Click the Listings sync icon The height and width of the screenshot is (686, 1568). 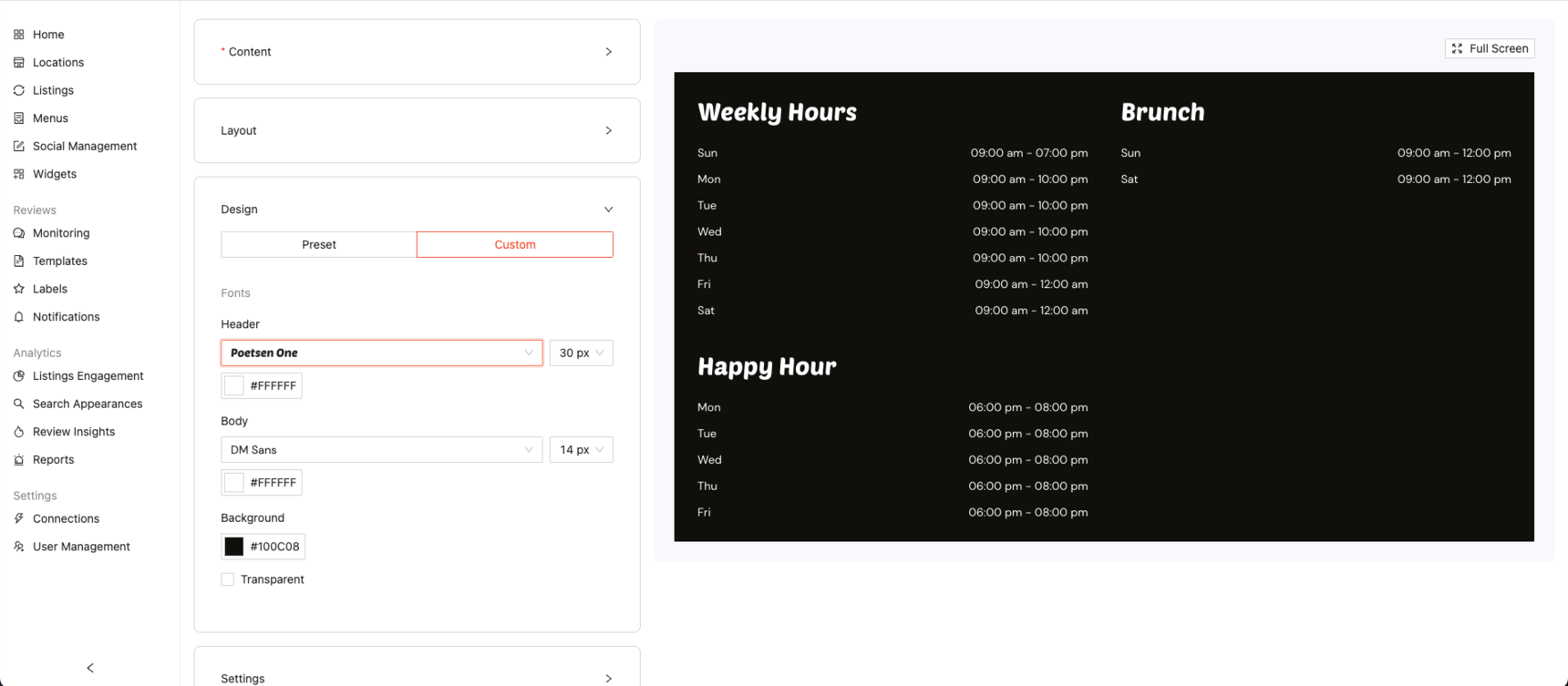pos(19,90)
